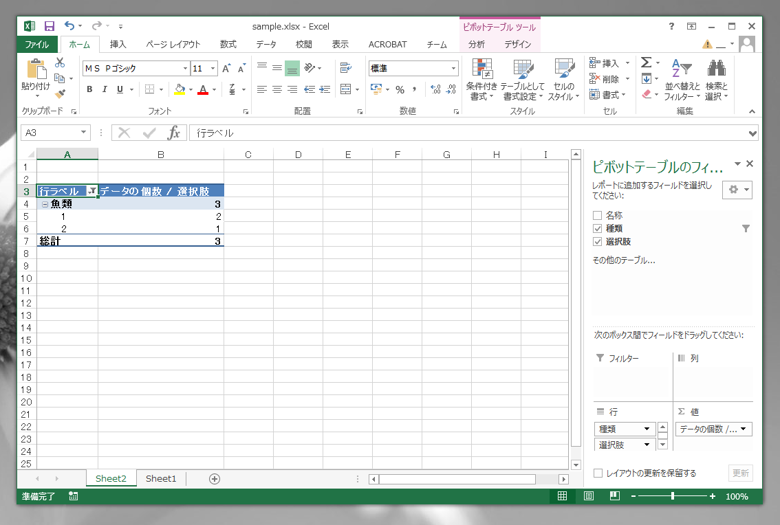This screenshot has height=525, width=780.
Task: Close the pivot table field list pane
Action: [x=750, y=163]
